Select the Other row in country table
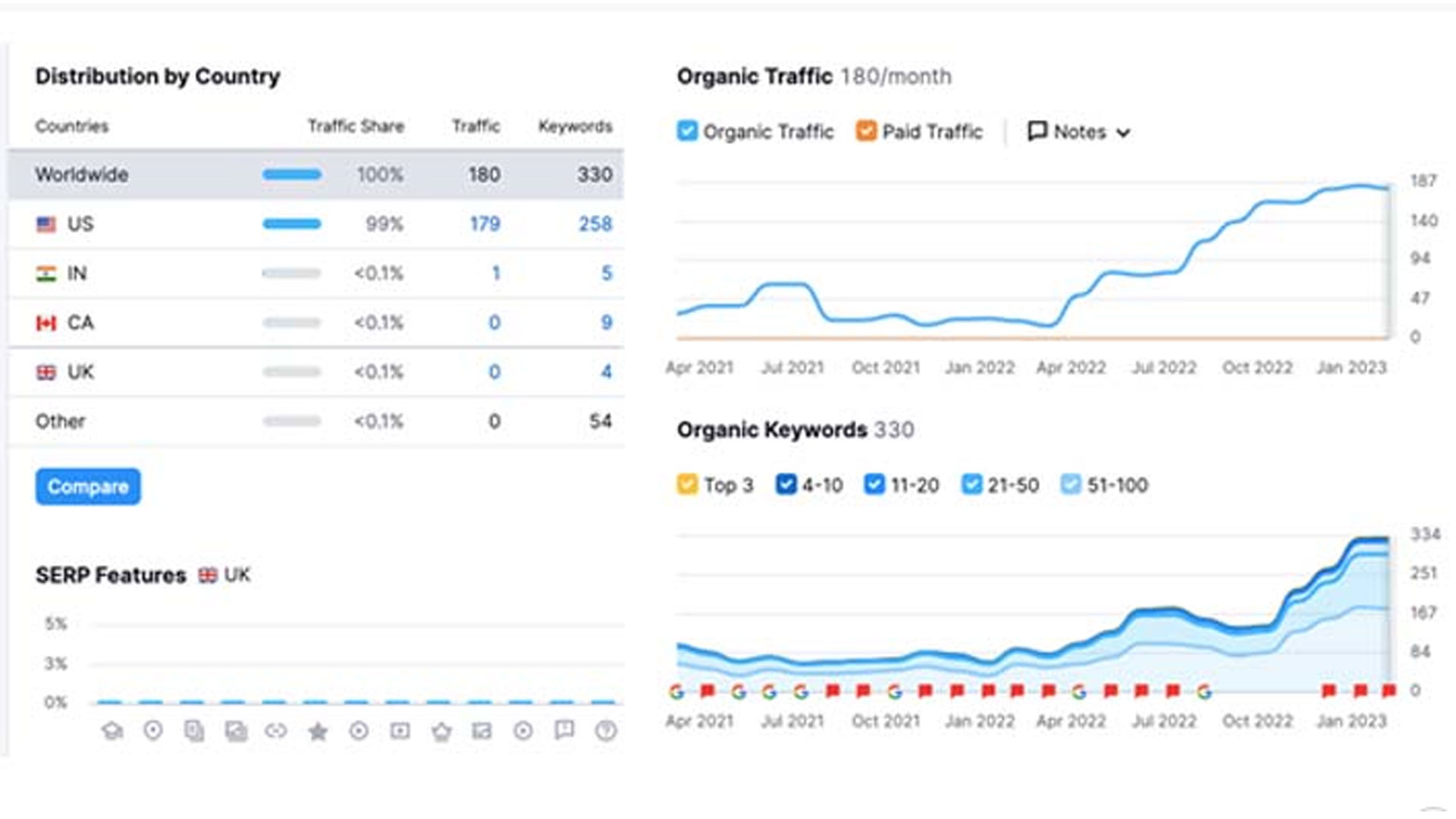This screenshot has width=1456, height=819. [61, 421]
